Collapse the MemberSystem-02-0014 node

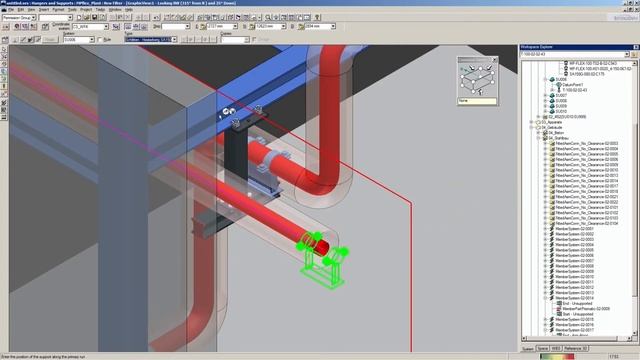545,298
